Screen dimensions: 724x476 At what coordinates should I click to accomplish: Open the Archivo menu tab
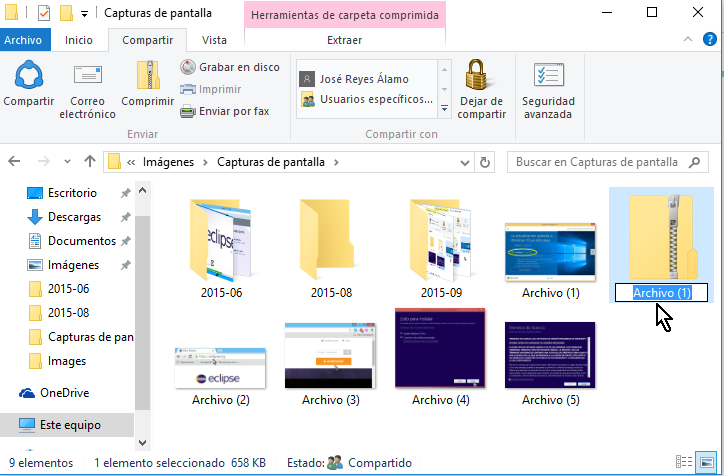pyautogui.click(x=23, y=40)
